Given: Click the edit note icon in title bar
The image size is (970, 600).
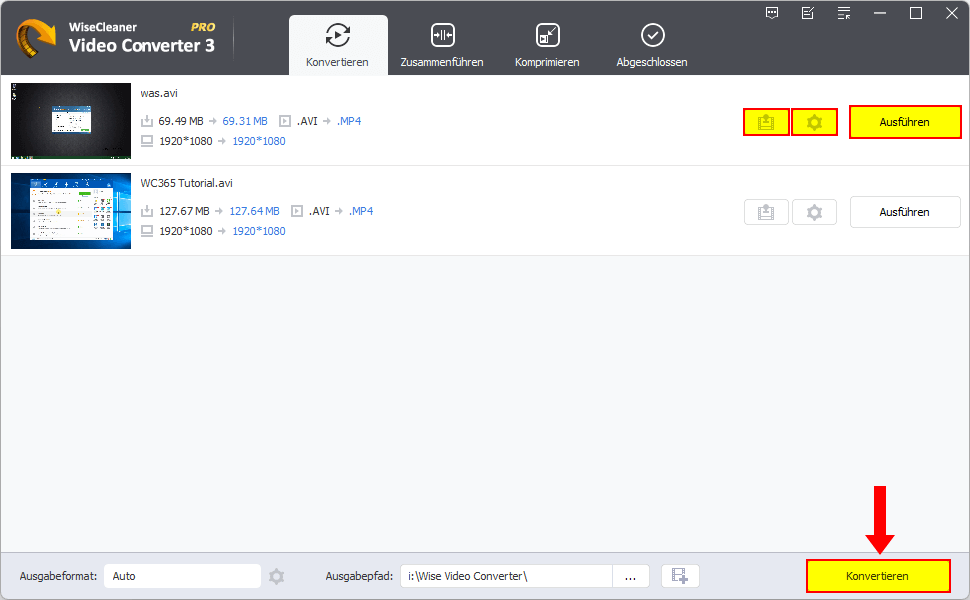Looking at the screenshot, I should click(x=808, y=13).
